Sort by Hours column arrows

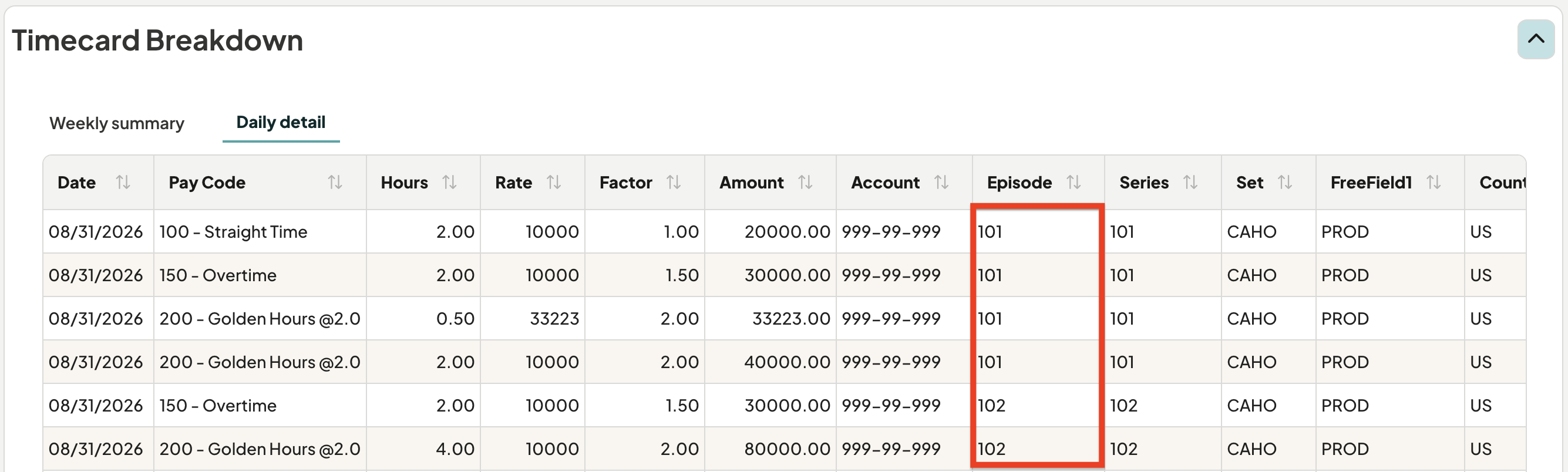point(449,182)
